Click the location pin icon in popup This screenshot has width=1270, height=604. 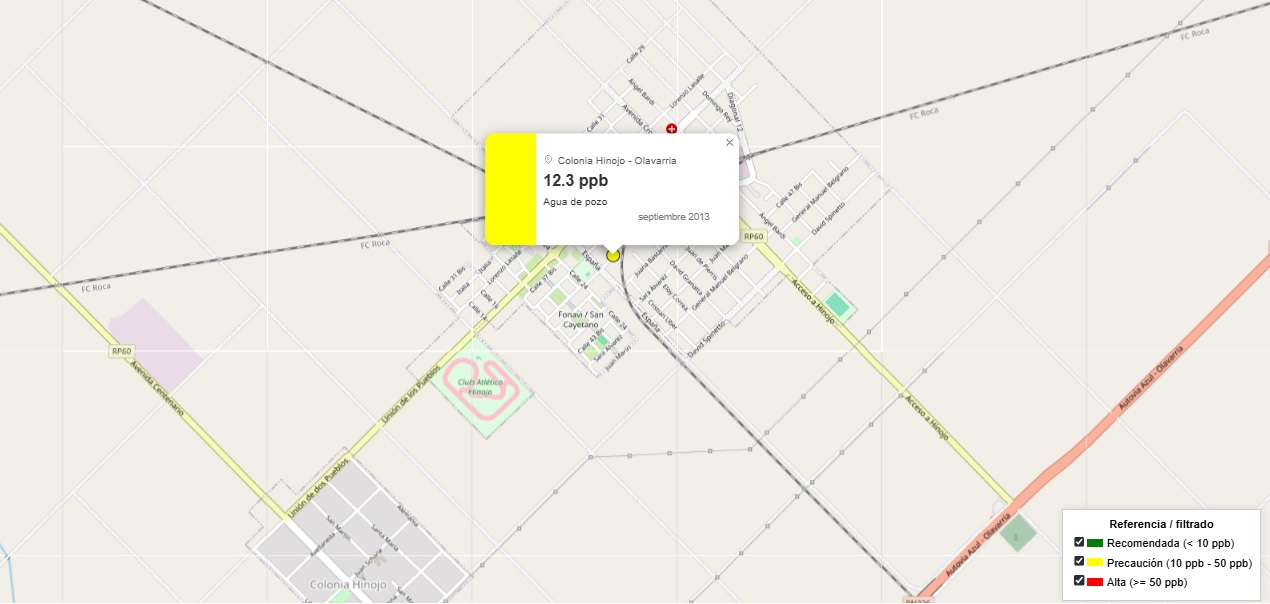[x=548, y=160]
